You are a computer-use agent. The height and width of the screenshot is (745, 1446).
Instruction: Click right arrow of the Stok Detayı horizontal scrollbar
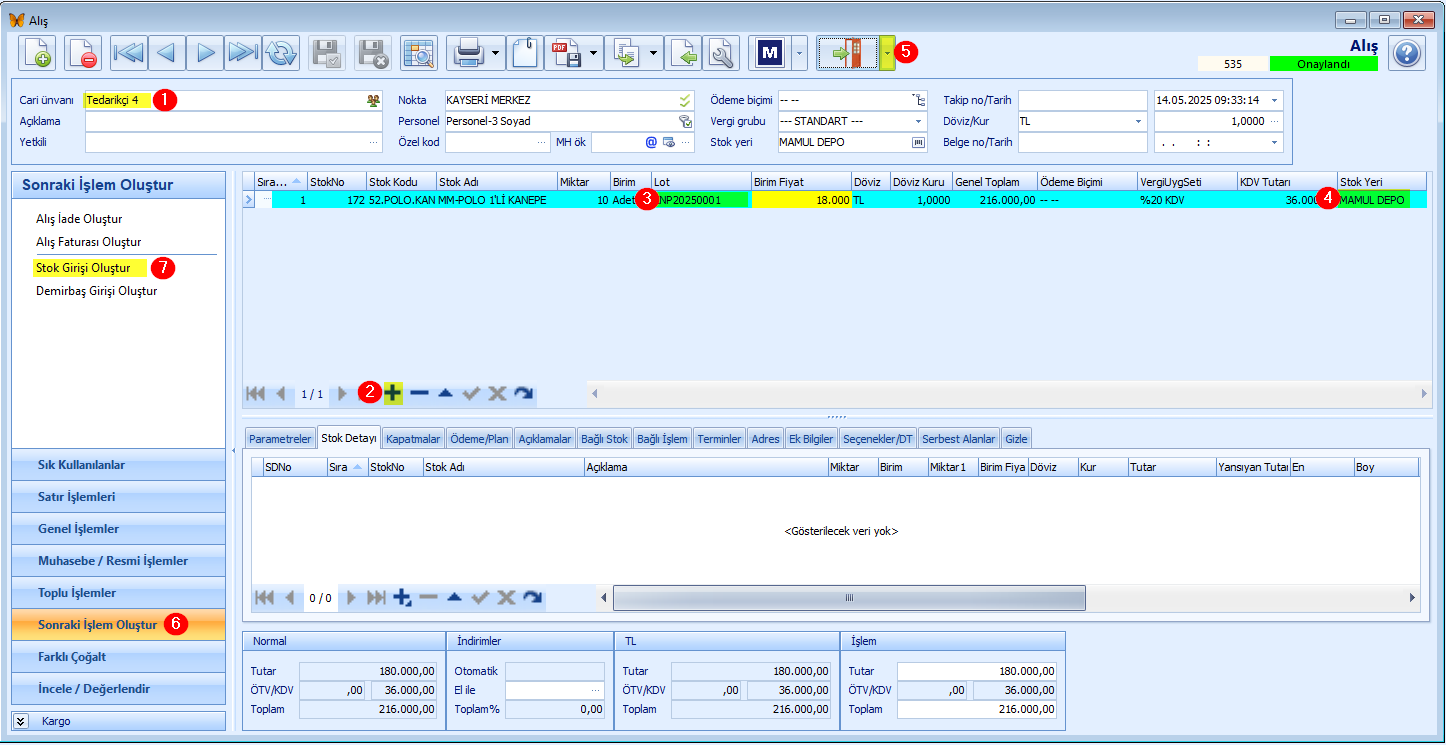pos(1412,598)
